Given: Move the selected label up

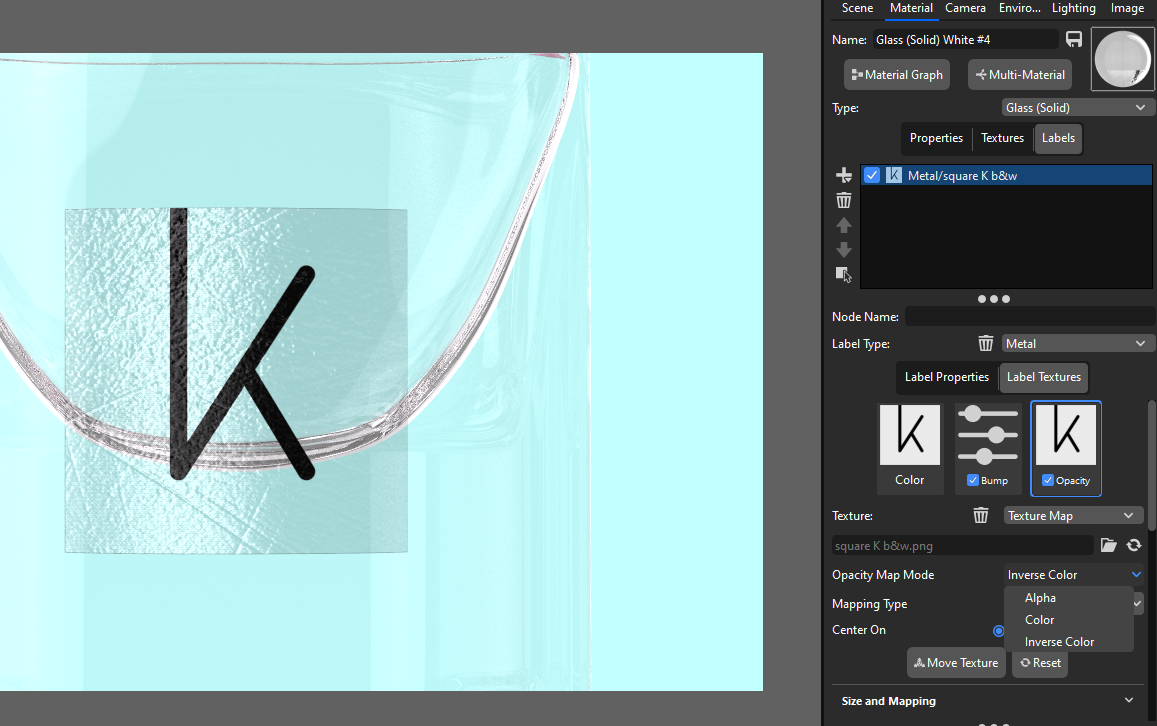Looking at the screenshot, I should pos(843,224).
